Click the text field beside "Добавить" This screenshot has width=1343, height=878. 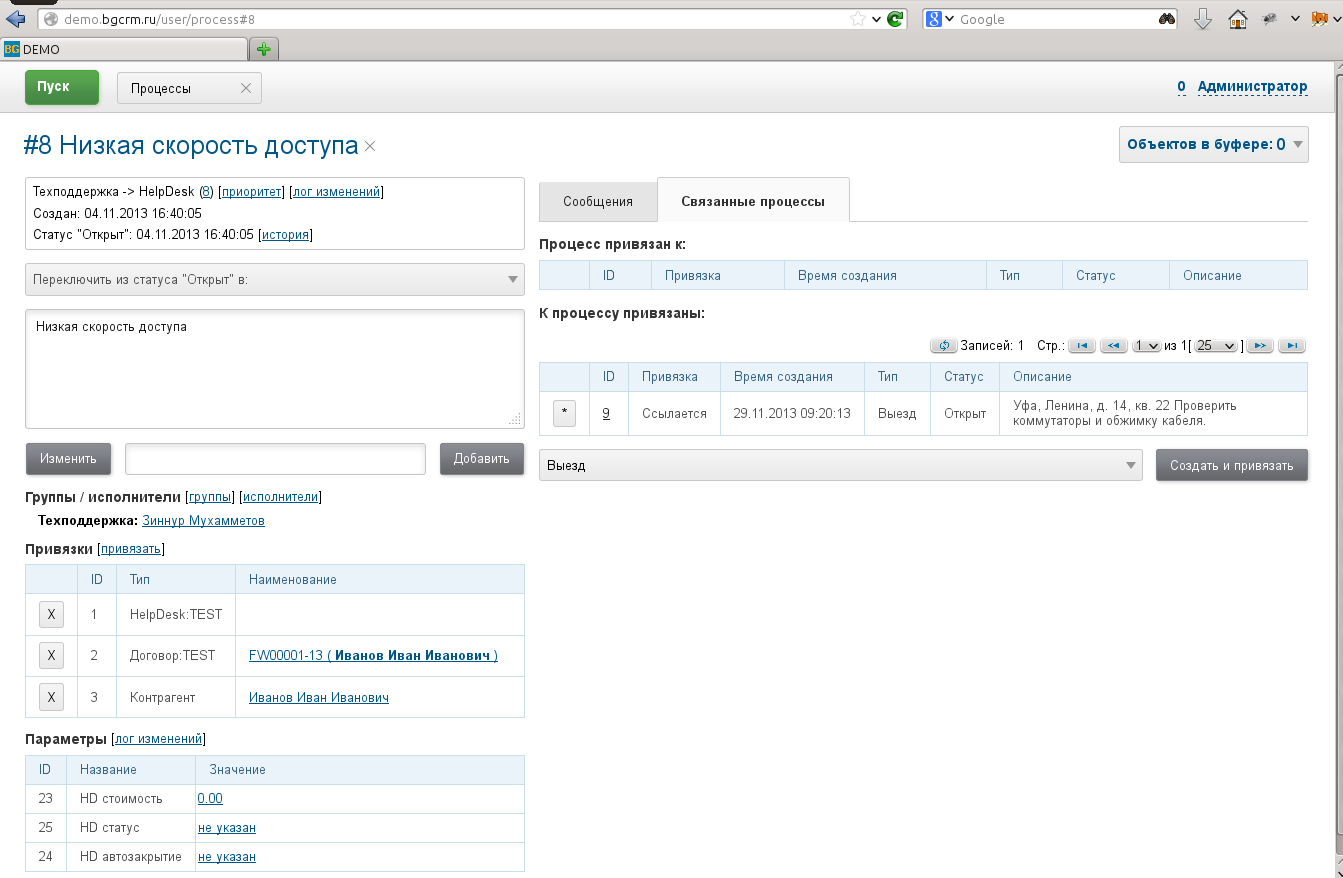(275, 459)
